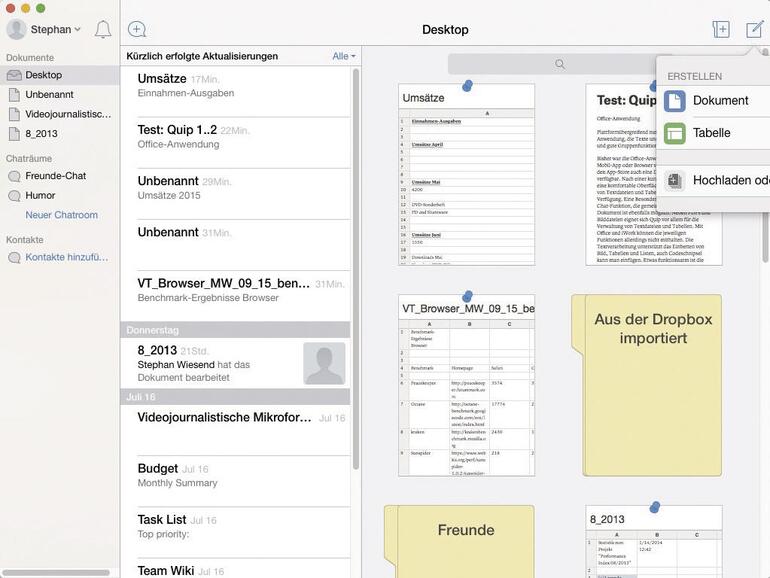Open the Freunde folder
The width and height of the screenshot is (770, 578).
coord(459,542)
